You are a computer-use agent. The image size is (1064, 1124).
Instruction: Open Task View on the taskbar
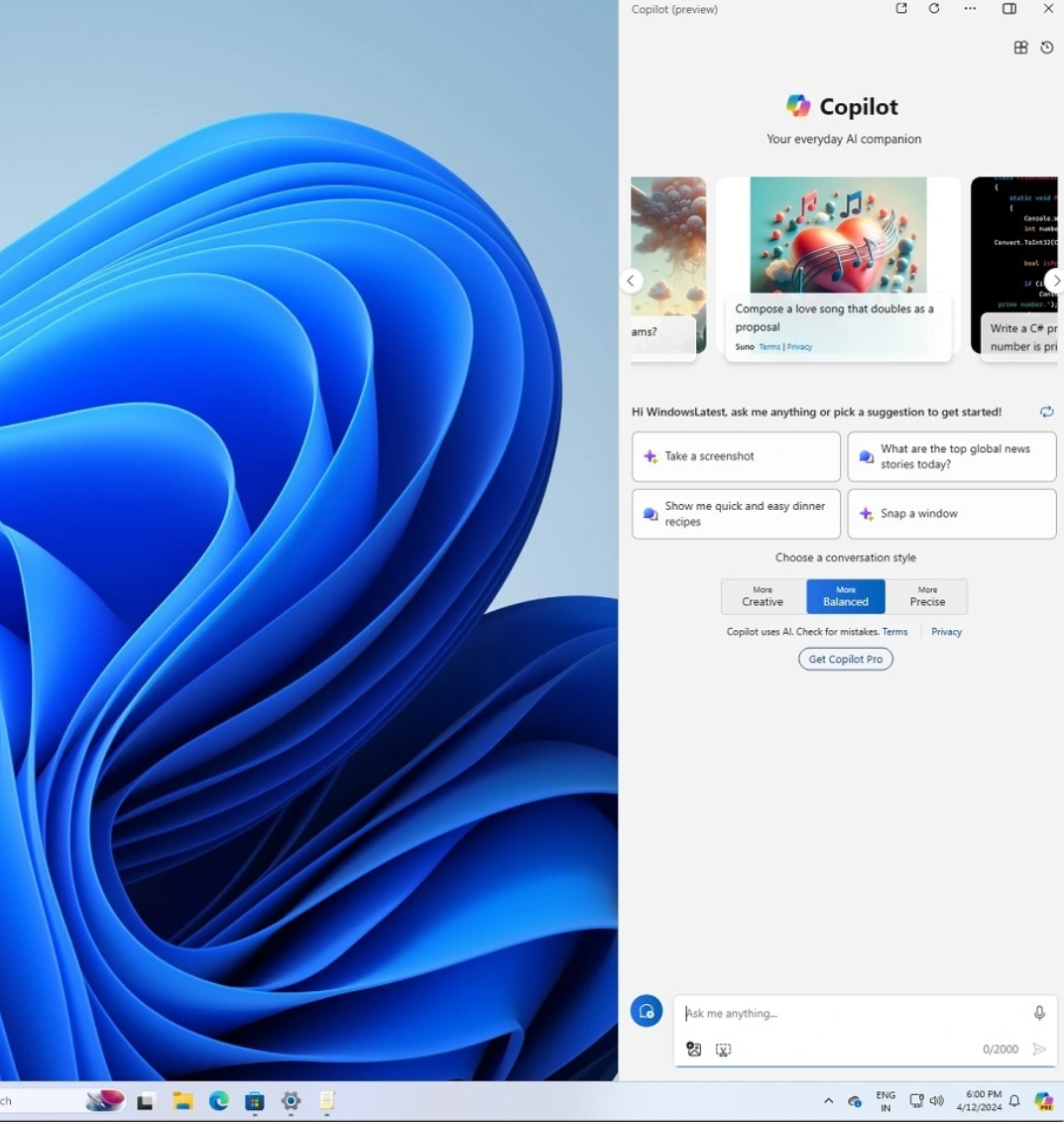pos(146,1102)
